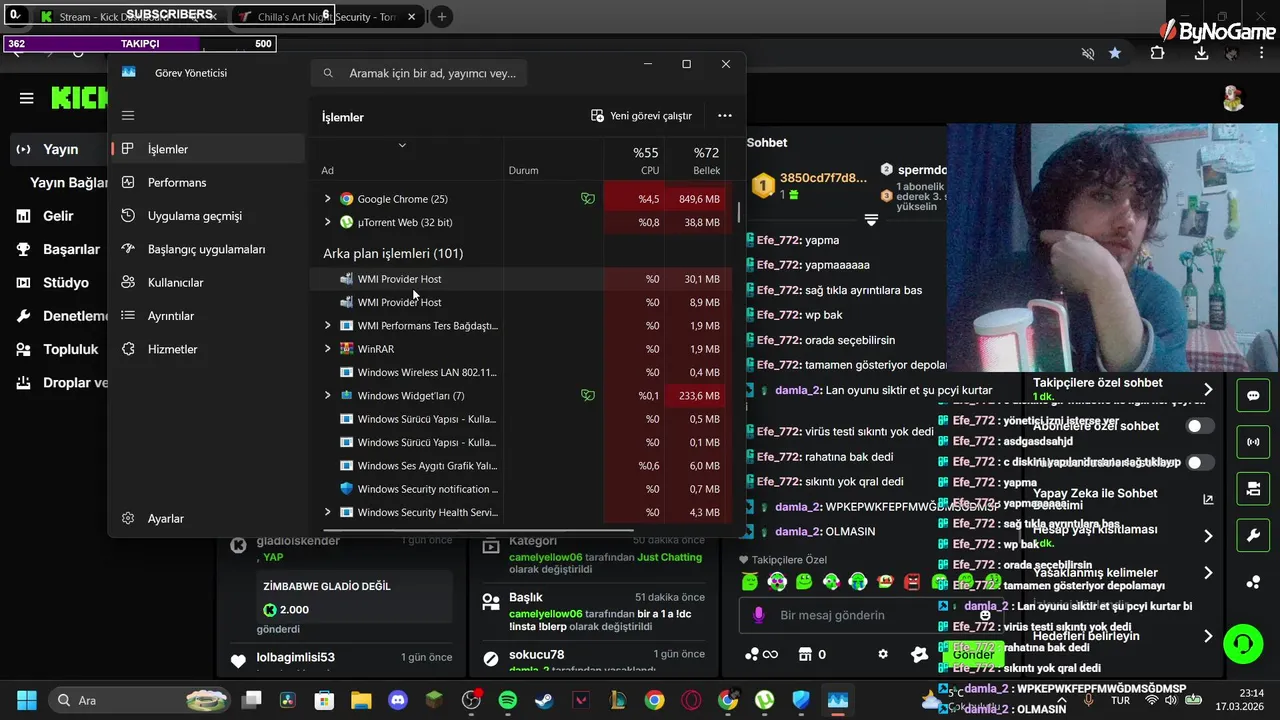Screen dimensions: 1280x720
Task: Open Yapay Zeka ile Sohbet external link icon
Action: point(1208,499)
